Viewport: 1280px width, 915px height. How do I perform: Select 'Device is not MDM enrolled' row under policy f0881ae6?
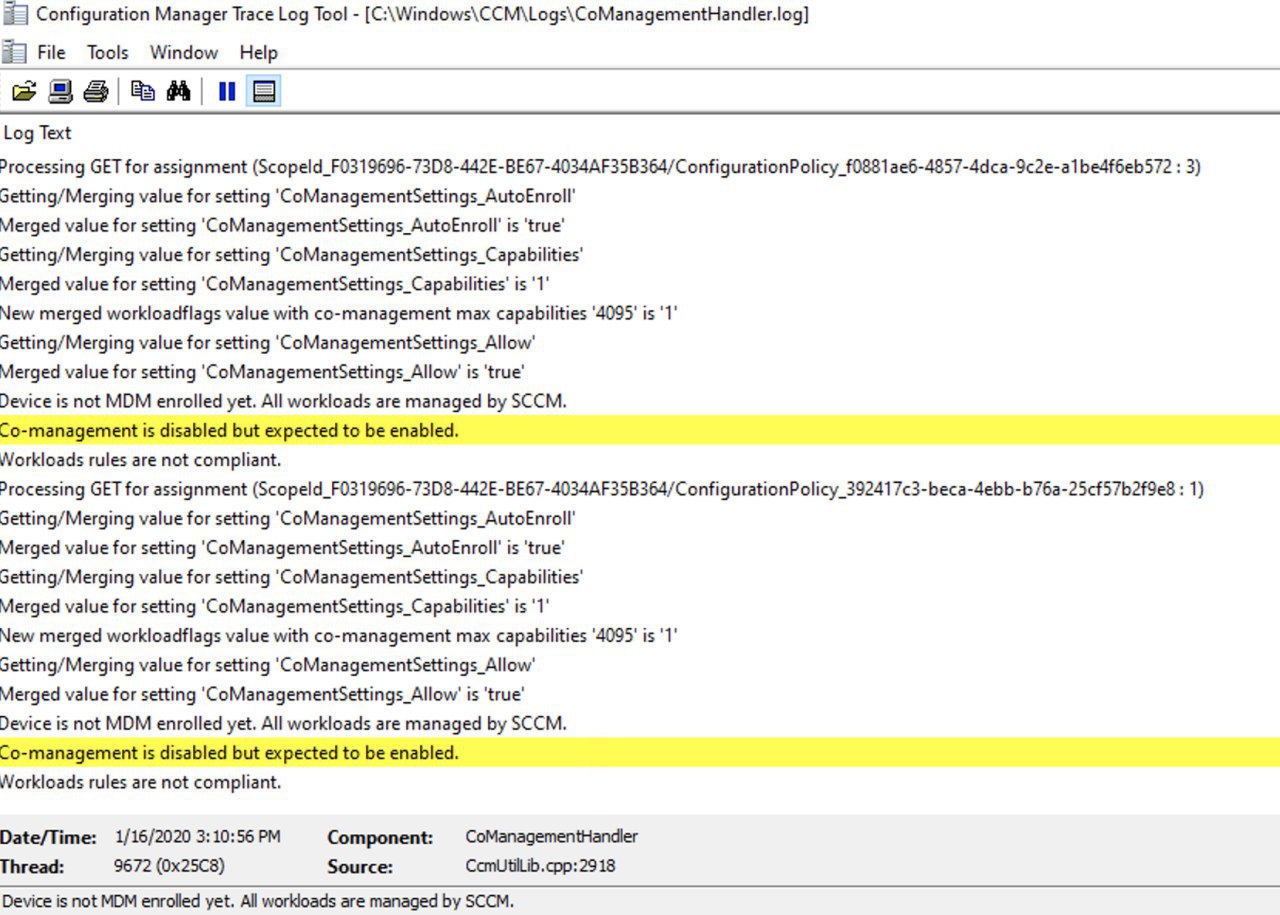click(x=640, y=401)
